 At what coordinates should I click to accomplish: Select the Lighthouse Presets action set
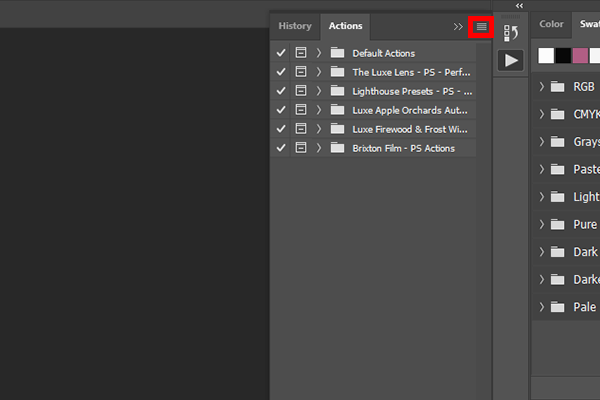[410, 91]
